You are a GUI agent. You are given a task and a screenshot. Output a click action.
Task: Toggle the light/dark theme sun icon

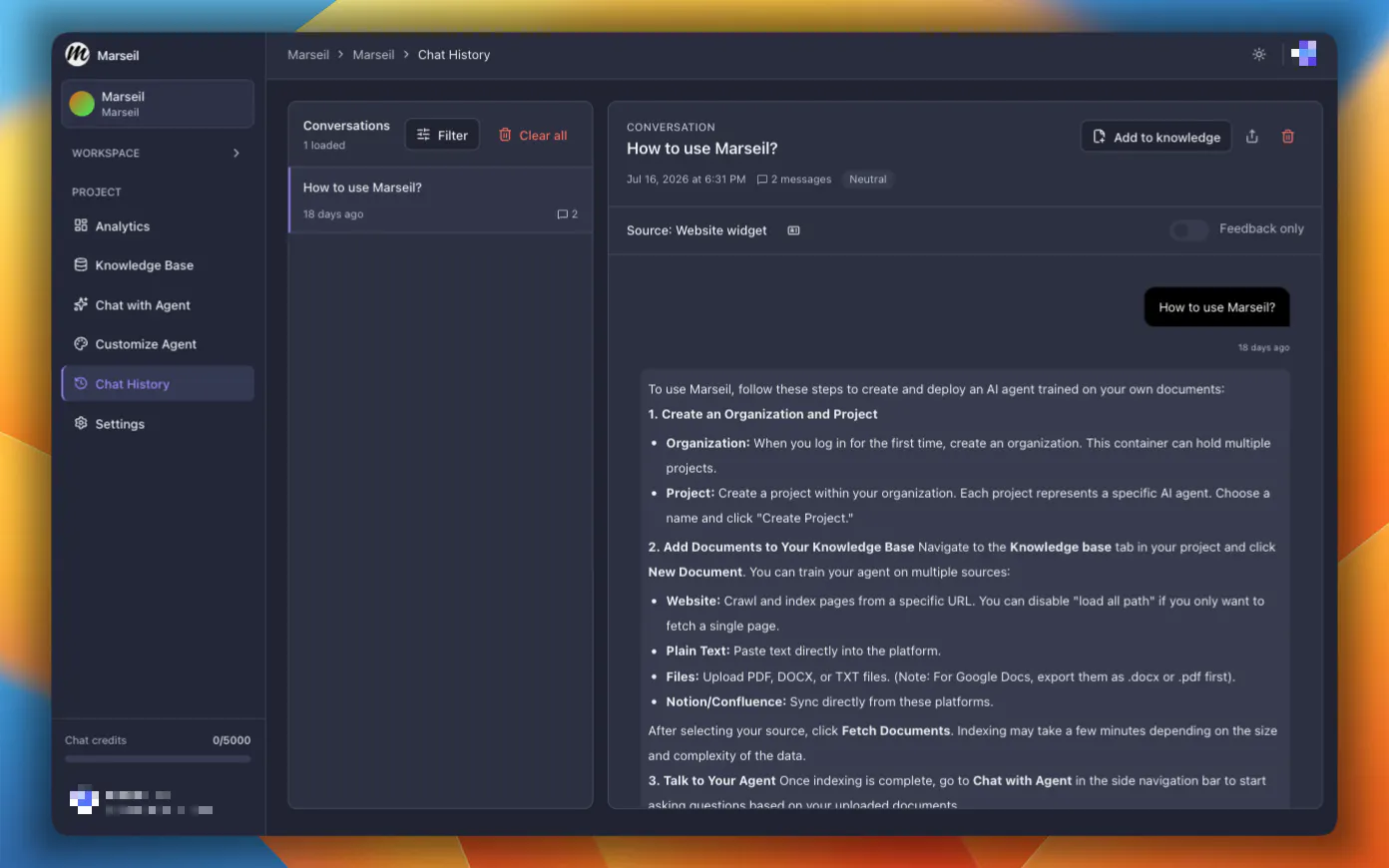(x=1259, y=54)
